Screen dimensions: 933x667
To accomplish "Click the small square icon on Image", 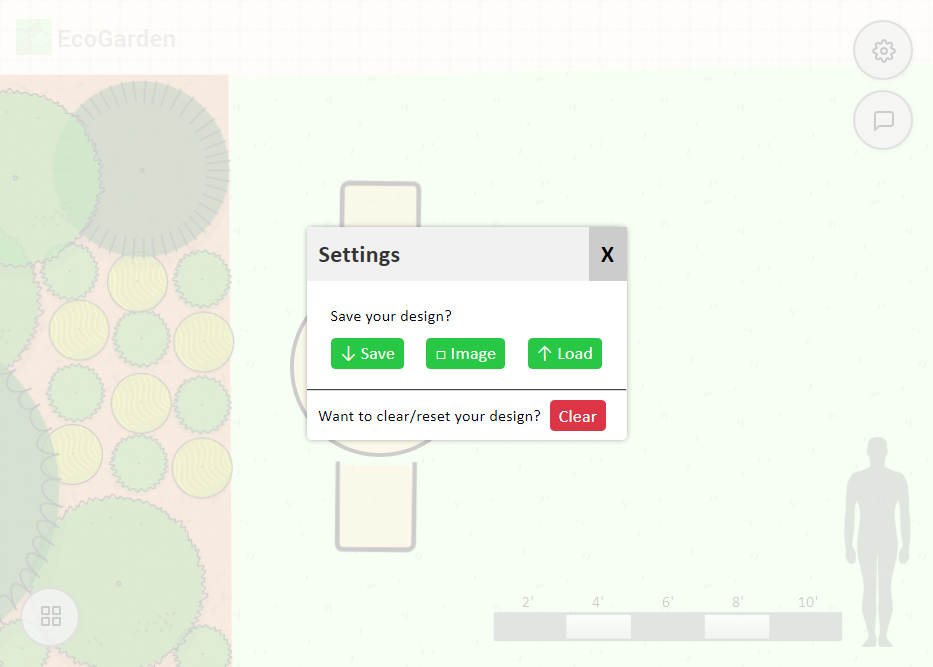I will pyautogui.click(x=440, y=355).
